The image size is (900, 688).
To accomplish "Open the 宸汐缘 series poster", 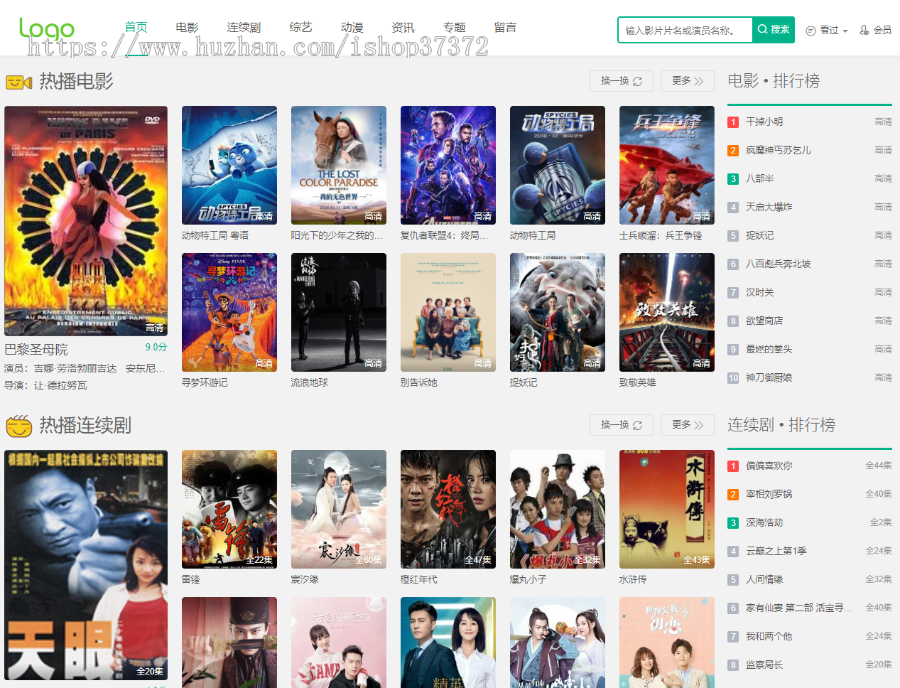I will click(339, 510).
